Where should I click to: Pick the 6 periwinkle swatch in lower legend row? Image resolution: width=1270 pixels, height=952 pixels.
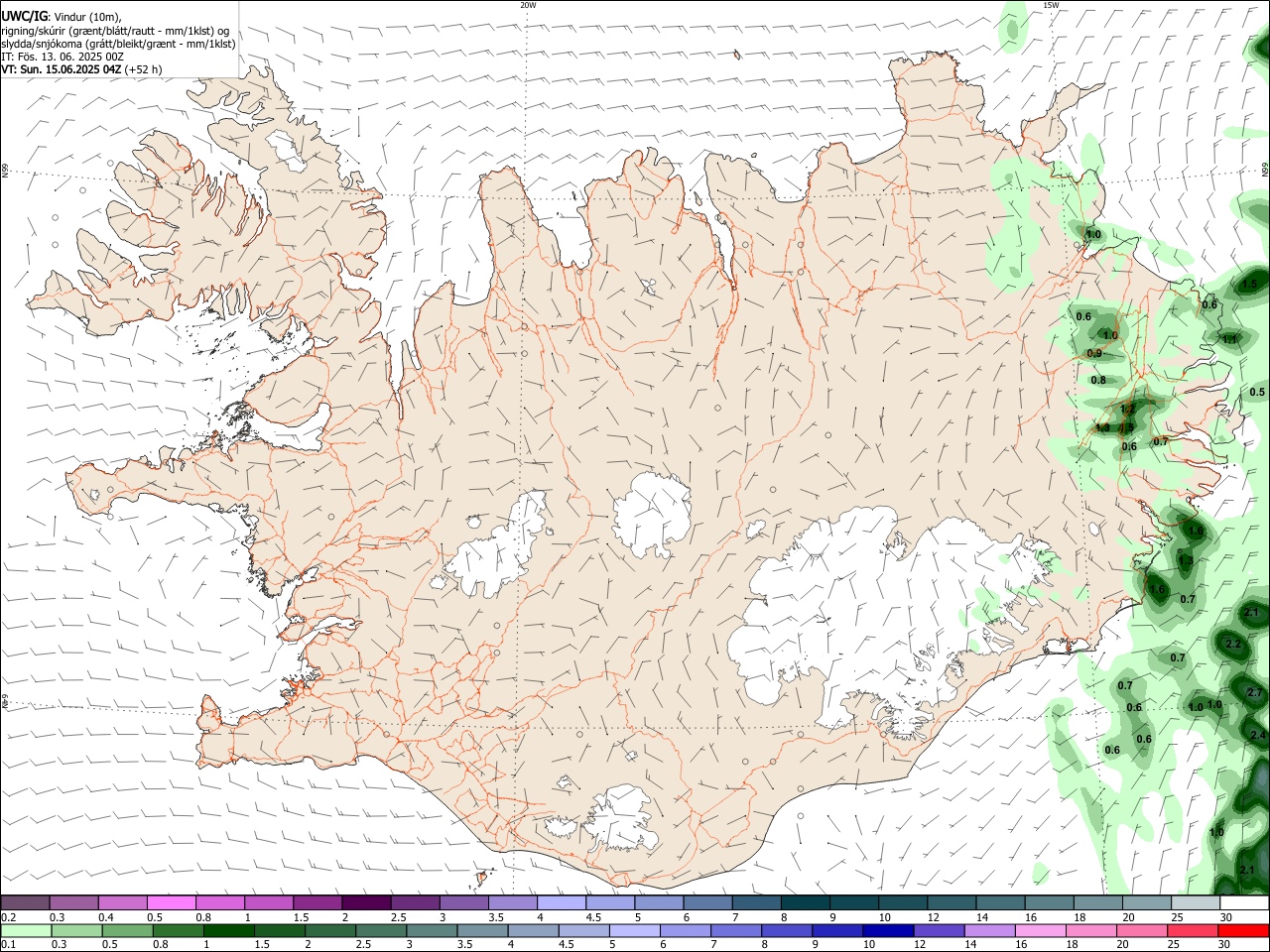point(685,930)
